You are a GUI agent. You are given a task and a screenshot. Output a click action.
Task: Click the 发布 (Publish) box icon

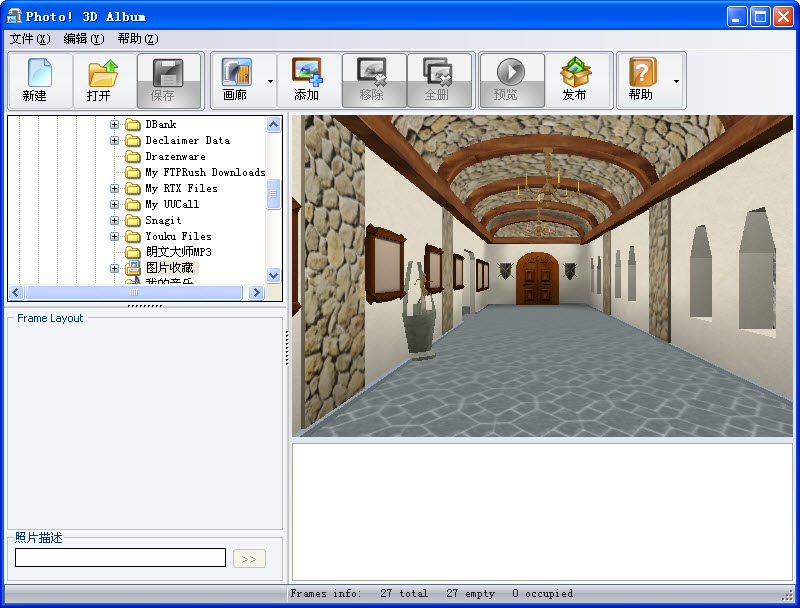[x=575, y=71]
